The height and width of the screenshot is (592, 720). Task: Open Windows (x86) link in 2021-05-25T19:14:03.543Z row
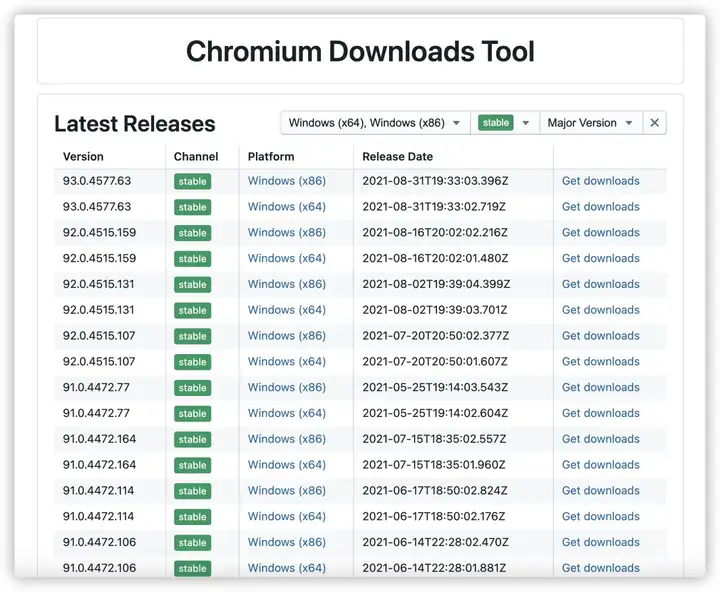pos(287,387)
